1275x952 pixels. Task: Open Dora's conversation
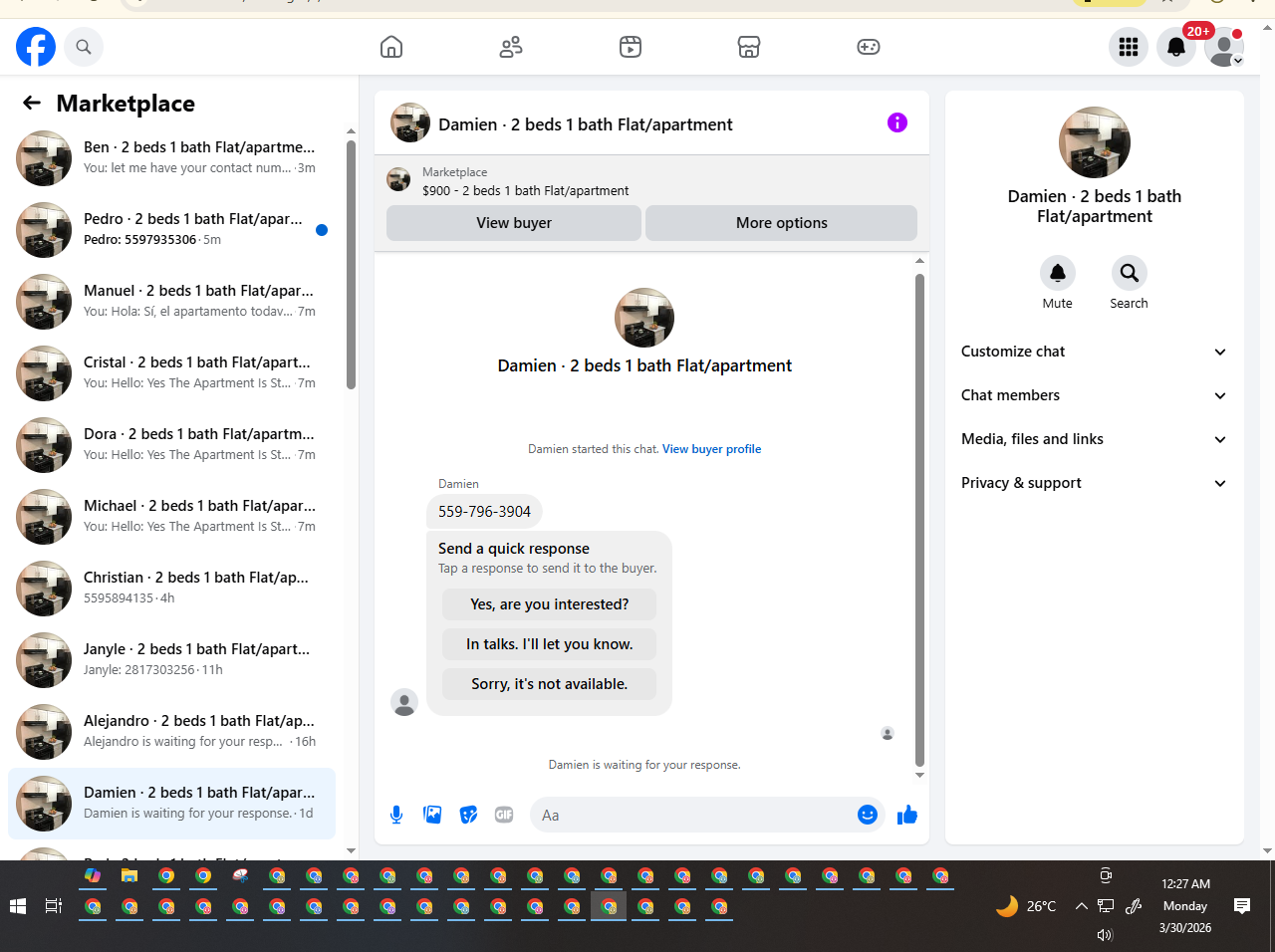172,445
